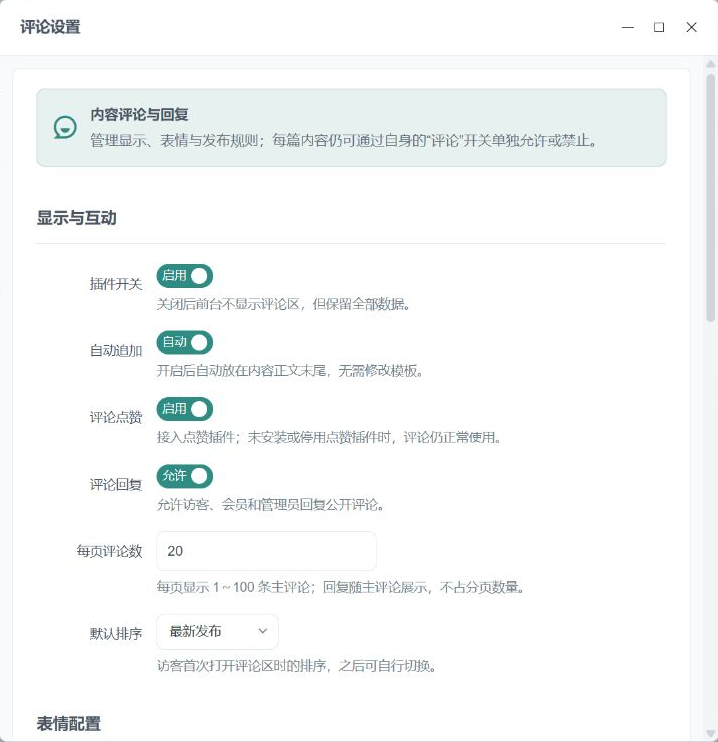Disable the 插件开关 toggle
Viewport: 718px width, 742px height.
185,276
